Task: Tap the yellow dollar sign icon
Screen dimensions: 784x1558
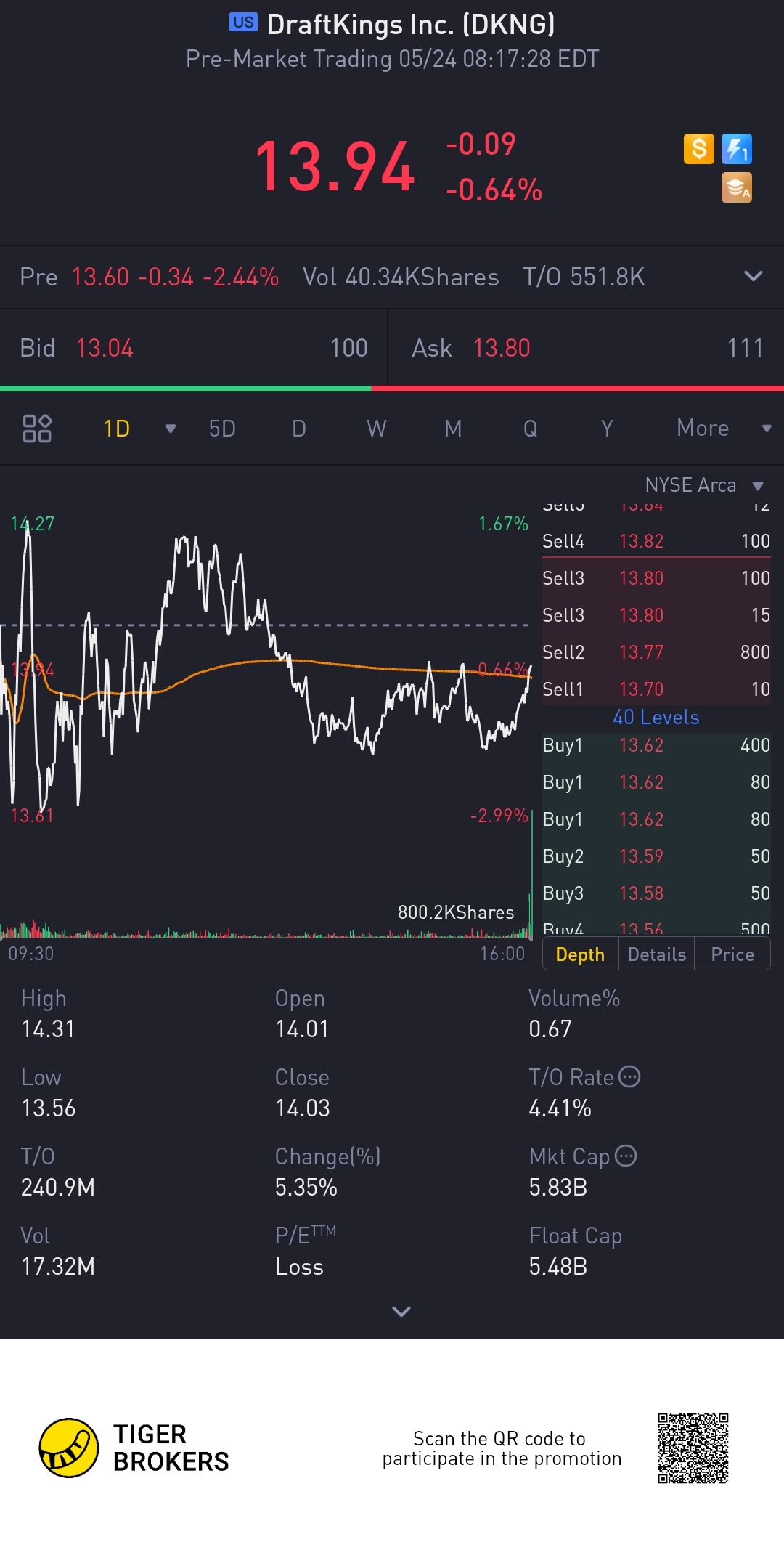Action: (698, 149)
